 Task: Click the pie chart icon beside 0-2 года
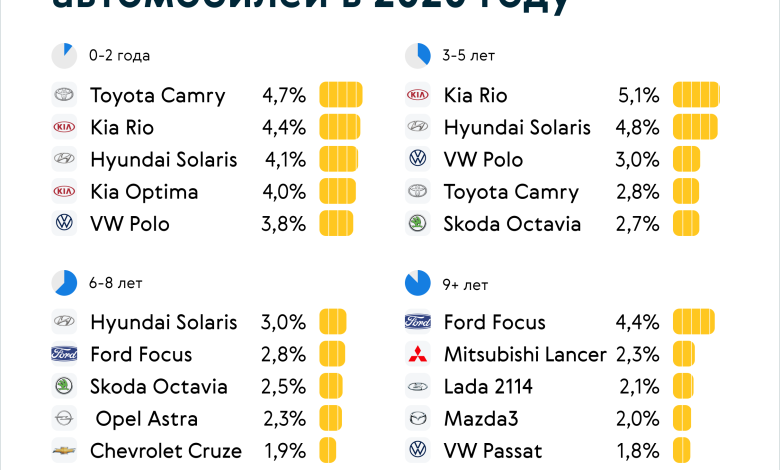pos(64,56)
